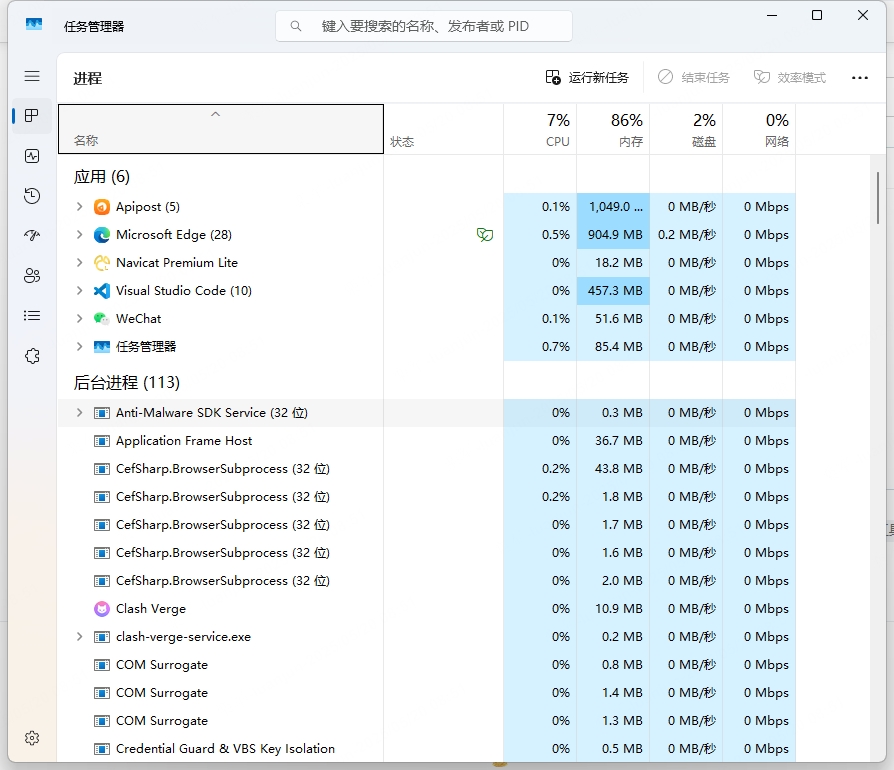This screenshot has height=770, width=894.
Task: Select Credential Guard & VBS Key Isolation row
Action: pos(426,749)
